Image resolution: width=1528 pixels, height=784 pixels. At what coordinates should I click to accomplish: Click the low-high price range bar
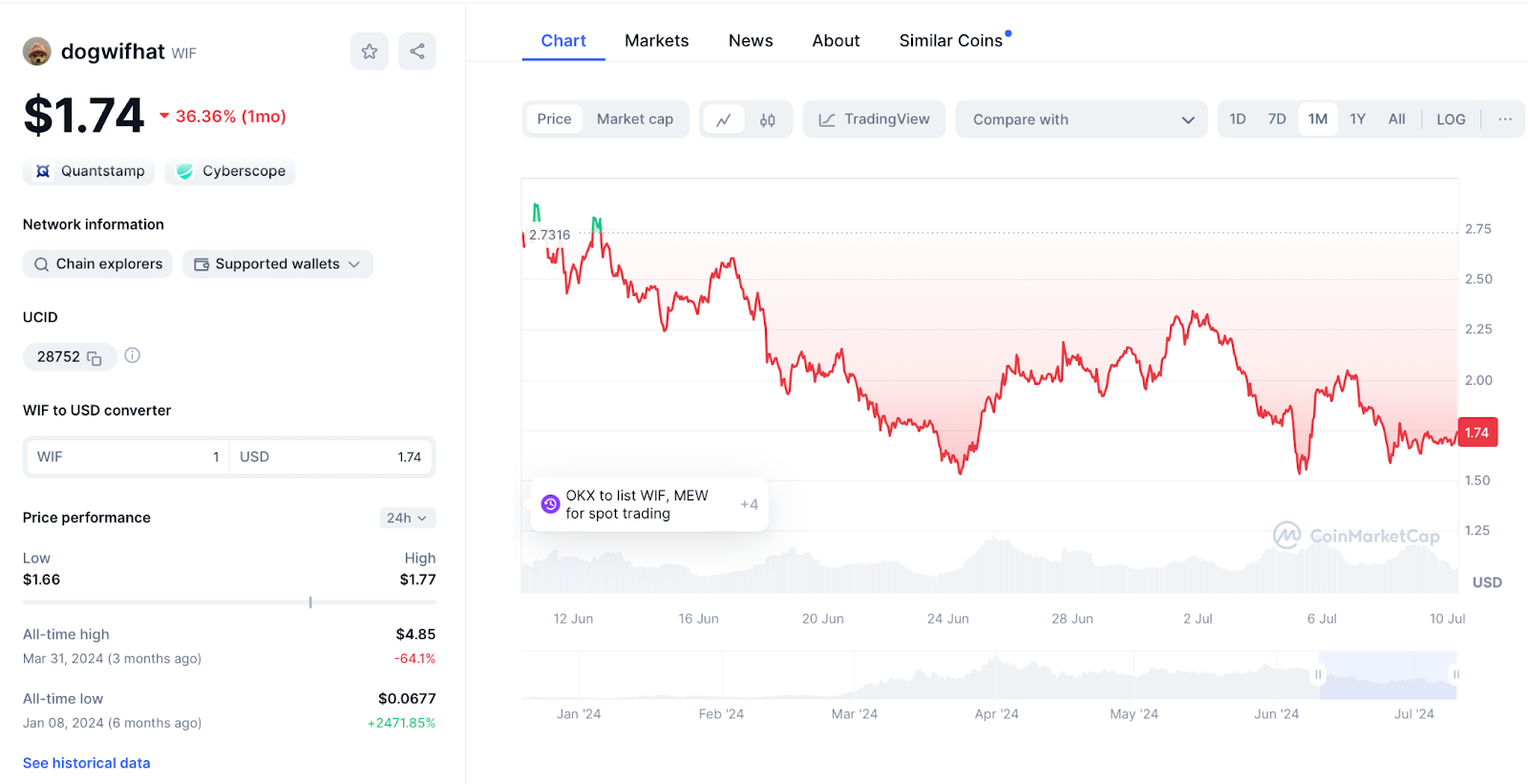229,603
